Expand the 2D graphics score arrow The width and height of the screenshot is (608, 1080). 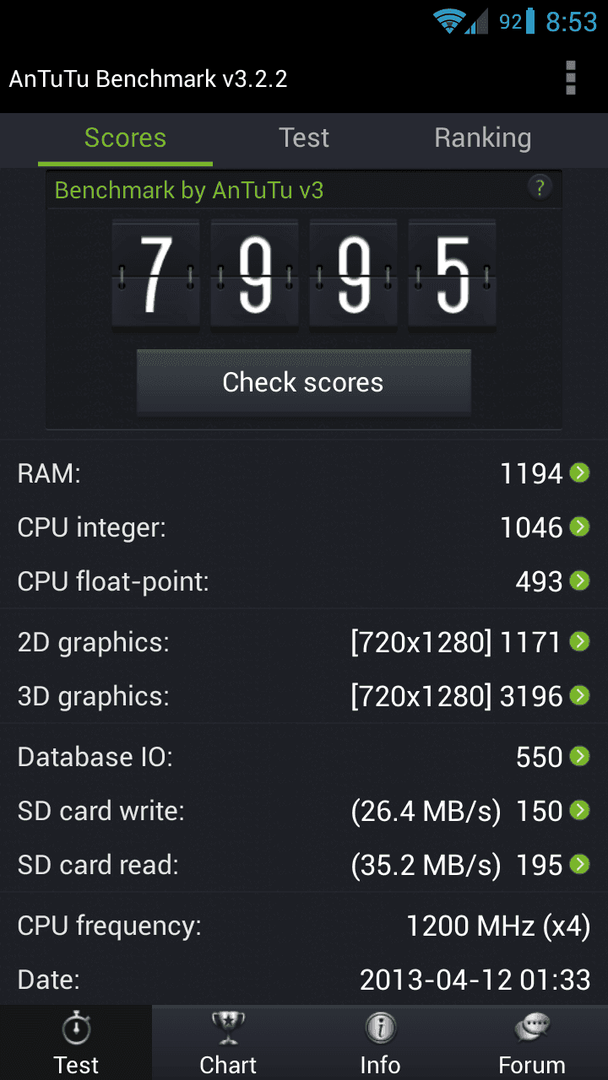click(580, 642)
